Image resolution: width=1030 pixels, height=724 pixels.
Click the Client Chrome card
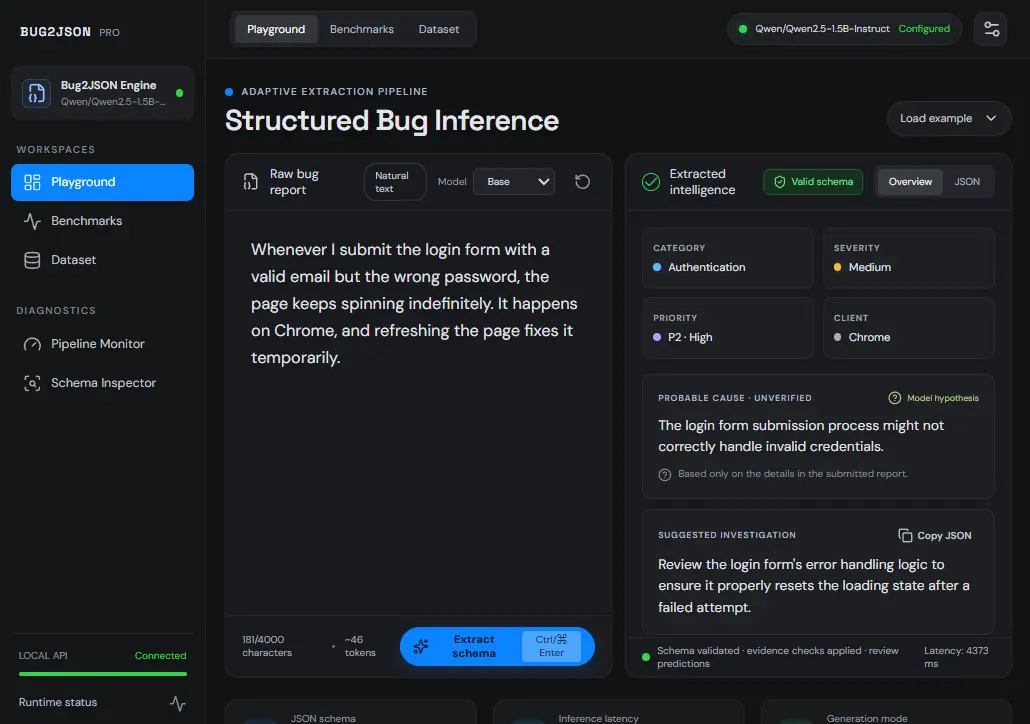[908, 328]
